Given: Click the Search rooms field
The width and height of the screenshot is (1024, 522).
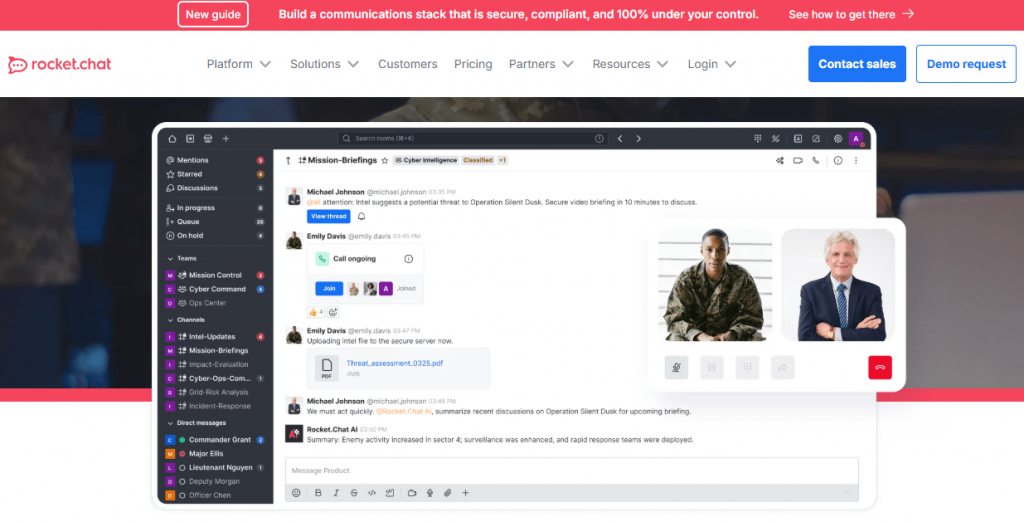Looking at the screenshot, I should tap(473, 139).
